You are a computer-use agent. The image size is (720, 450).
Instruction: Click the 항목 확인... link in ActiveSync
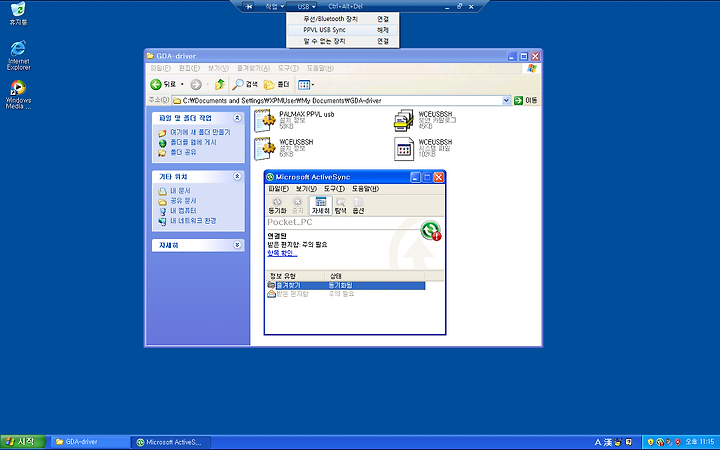point(282,253)
